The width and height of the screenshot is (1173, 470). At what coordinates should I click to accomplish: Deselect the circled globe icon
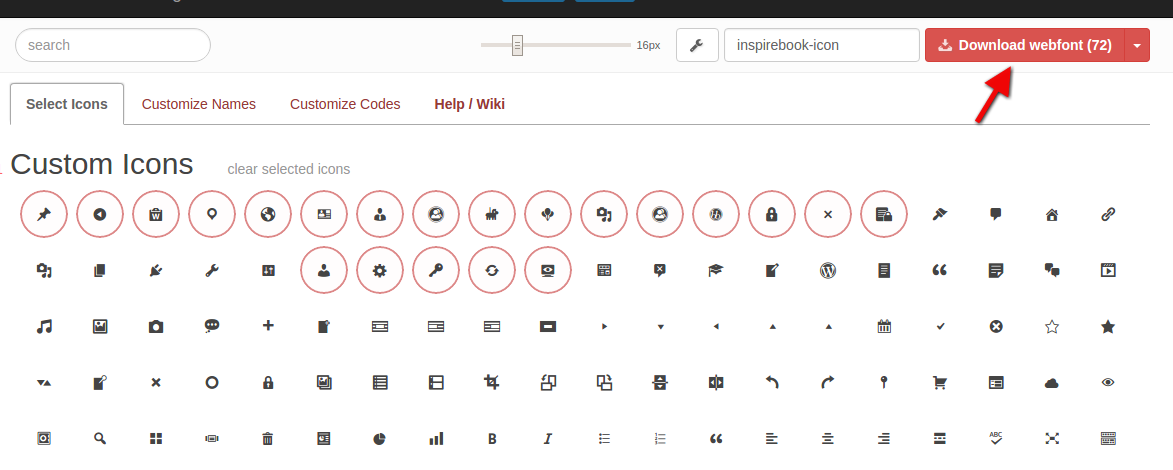pos(267,214)
